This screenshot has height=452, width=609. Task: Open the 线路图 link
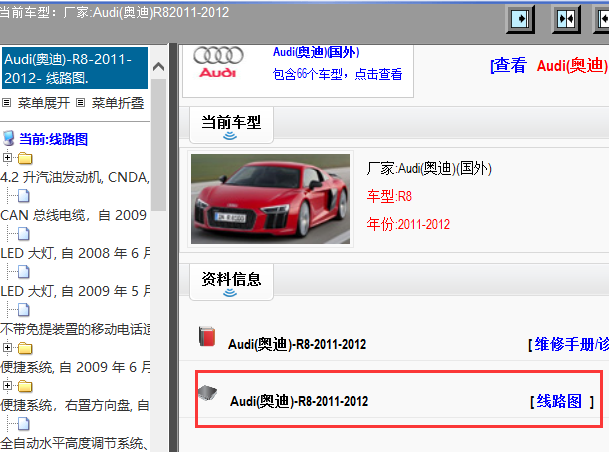coord(559,401)
